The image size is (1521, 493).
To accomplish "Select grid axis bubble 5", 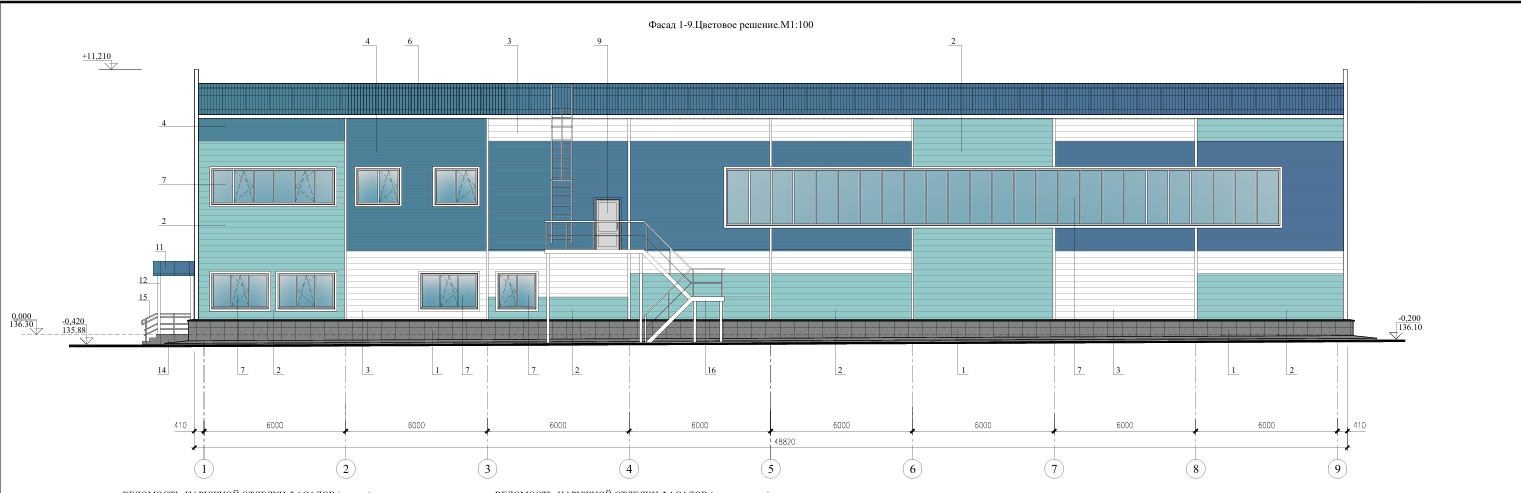I will pyautogui.click(x=770, y=467).
